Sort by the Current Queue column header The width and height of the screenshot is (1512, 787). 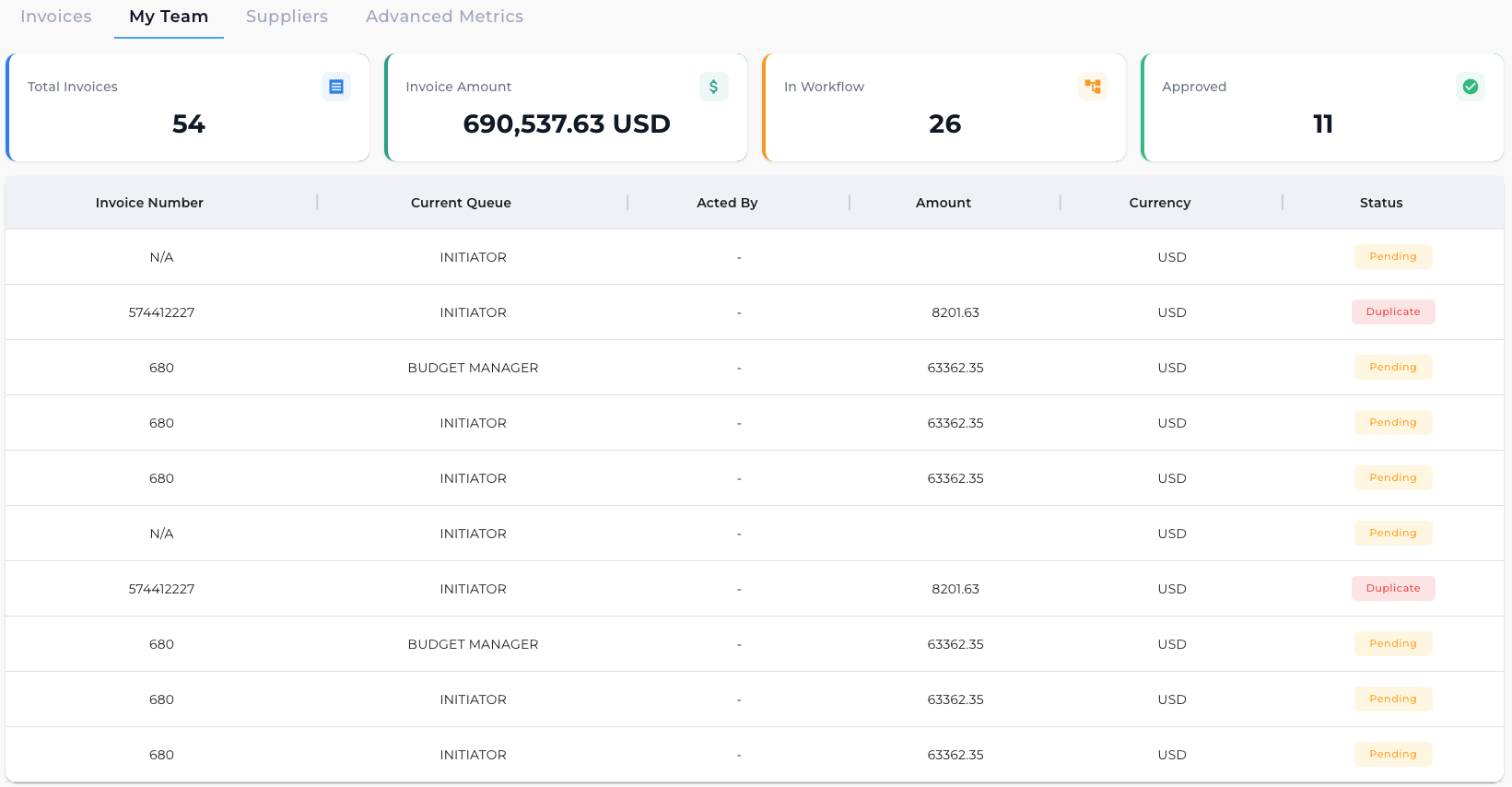point(461,203)
